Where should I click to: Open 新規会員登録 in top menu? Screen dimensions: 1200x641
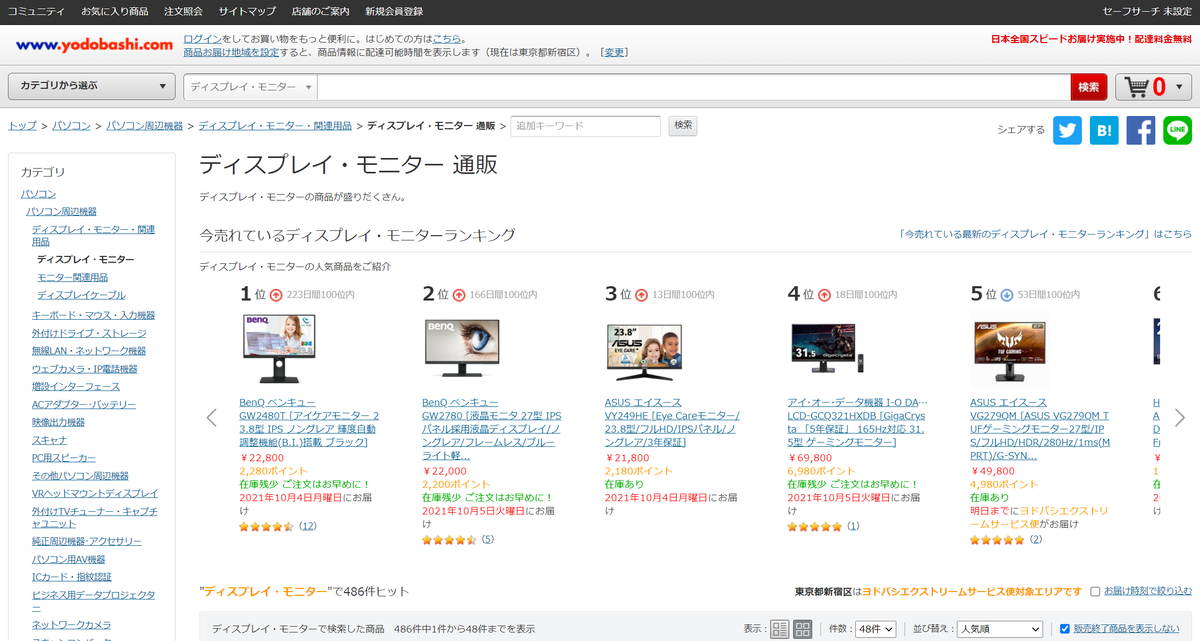(394, 11)
